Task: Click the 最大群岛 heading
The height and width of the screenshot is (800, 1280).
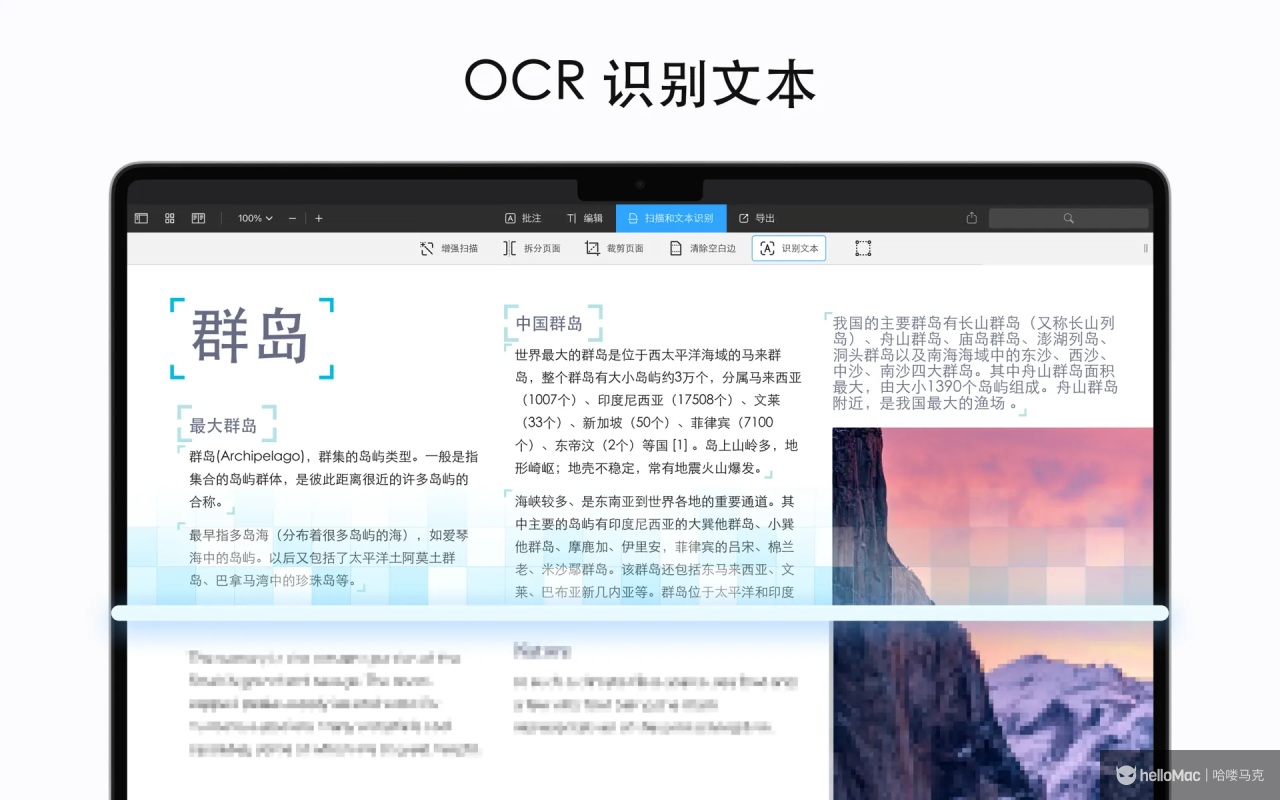Action: (223, 426)
